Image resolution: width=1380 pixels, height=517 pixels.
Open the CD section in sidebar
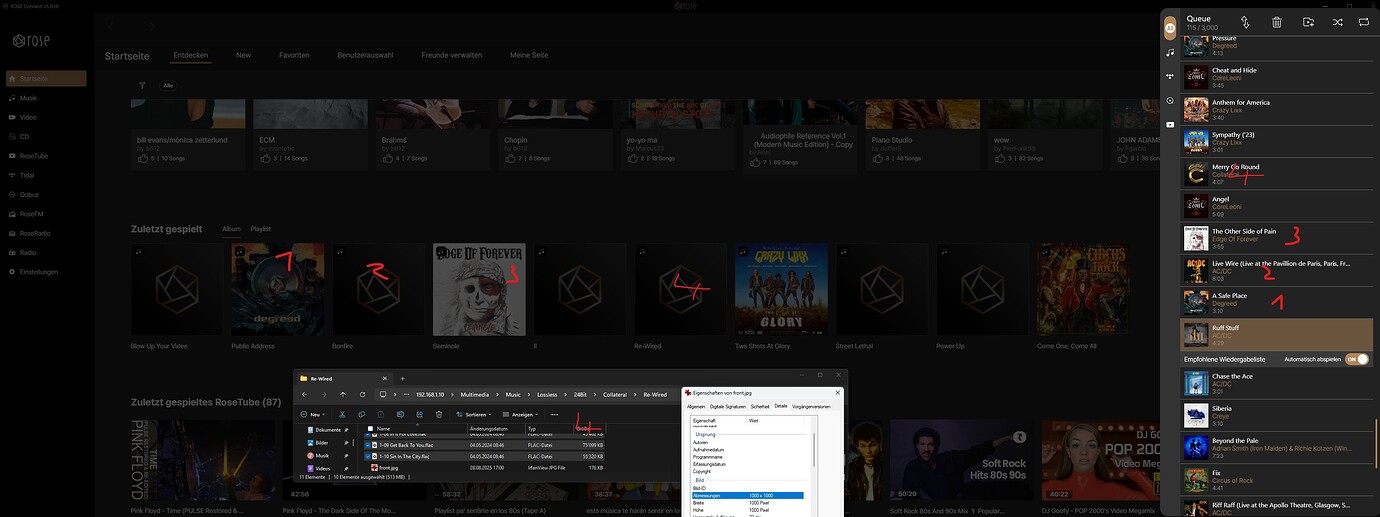pyautogui.click(x=25, y=136)
